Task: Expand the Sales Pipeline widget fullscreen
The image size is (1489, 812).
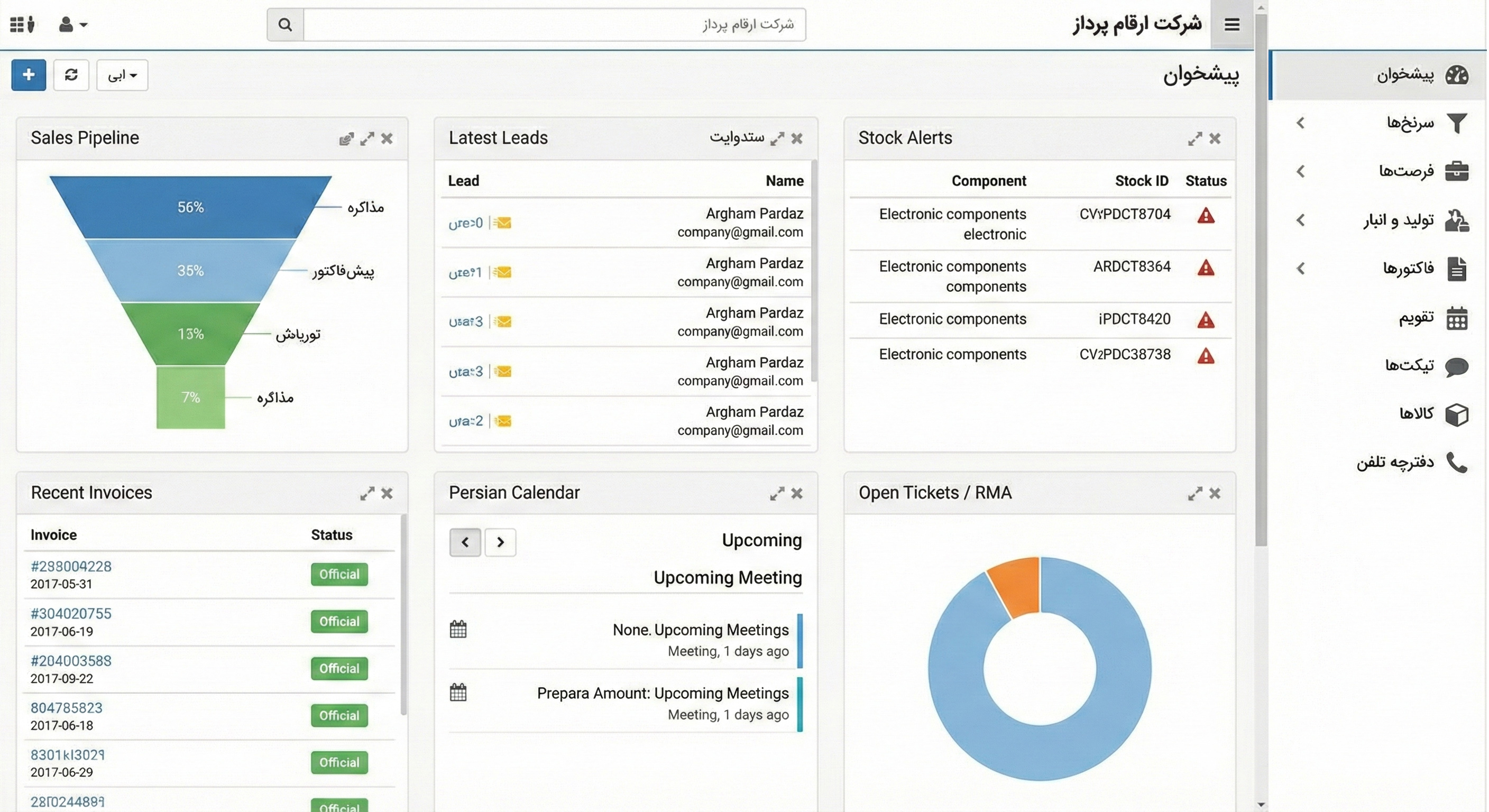Action: (x=367, y=139)
